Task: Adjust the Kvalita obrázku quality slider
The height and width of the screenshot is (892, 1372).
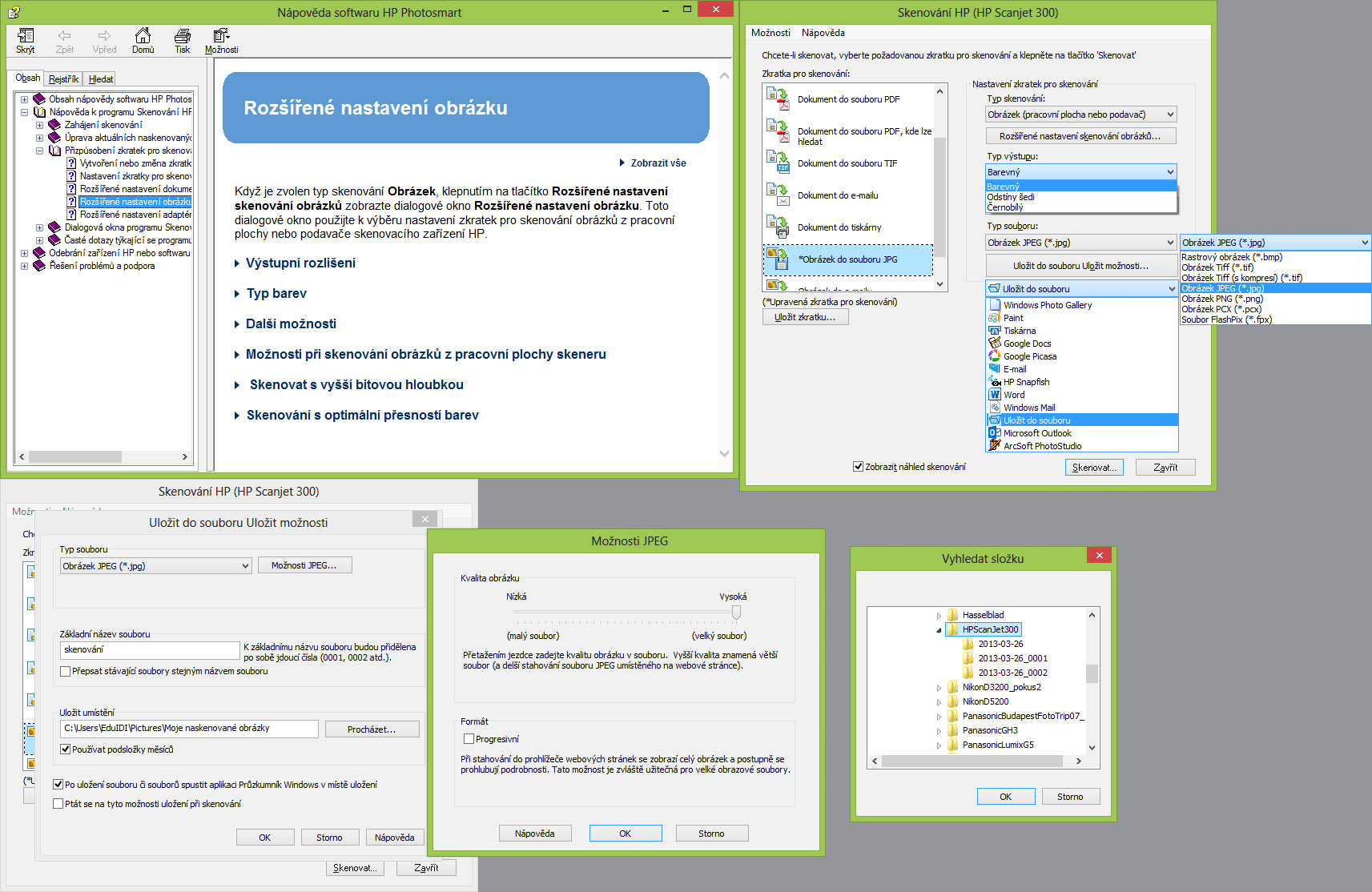Action: tap(736, 612)
